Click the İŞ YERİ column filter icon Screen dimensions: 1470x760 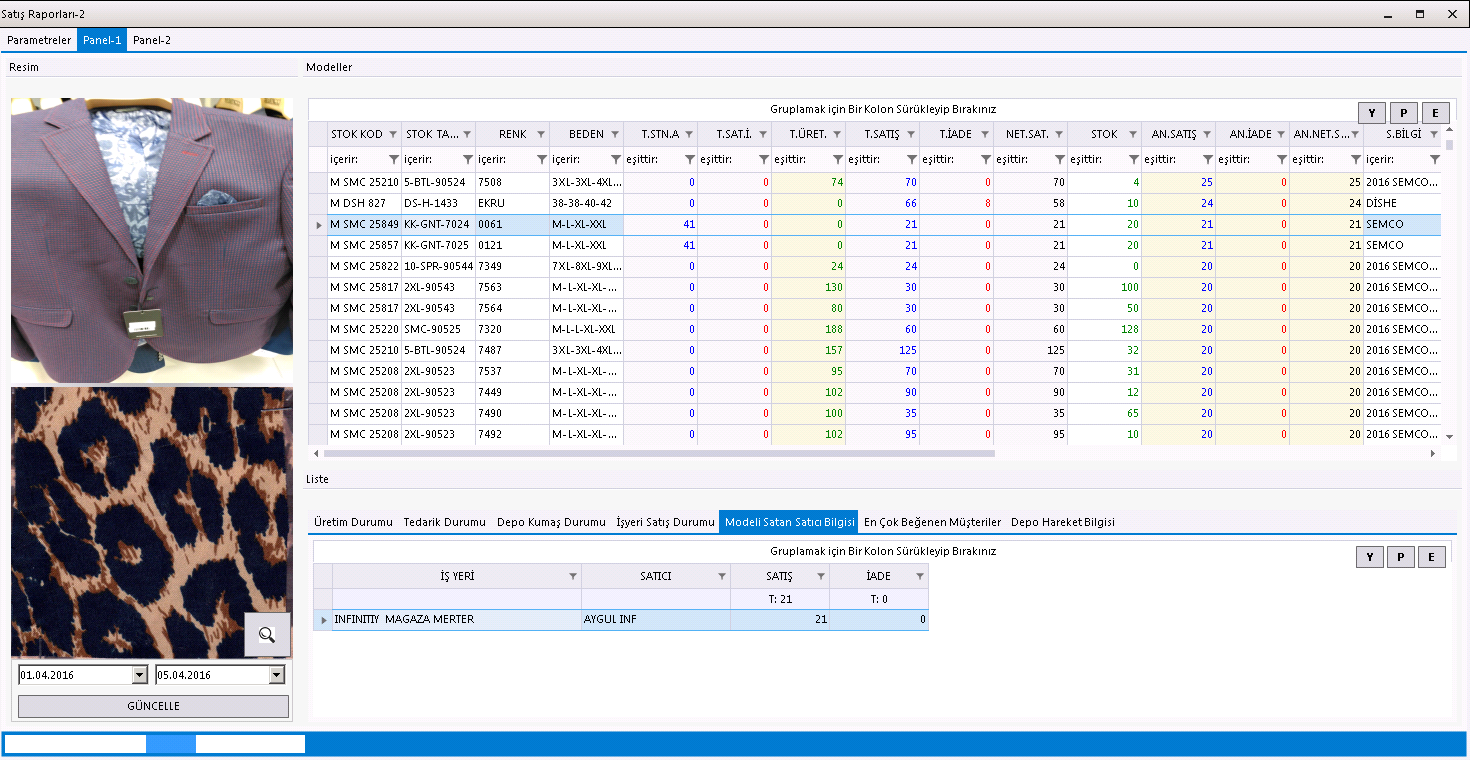pos(573,576)
